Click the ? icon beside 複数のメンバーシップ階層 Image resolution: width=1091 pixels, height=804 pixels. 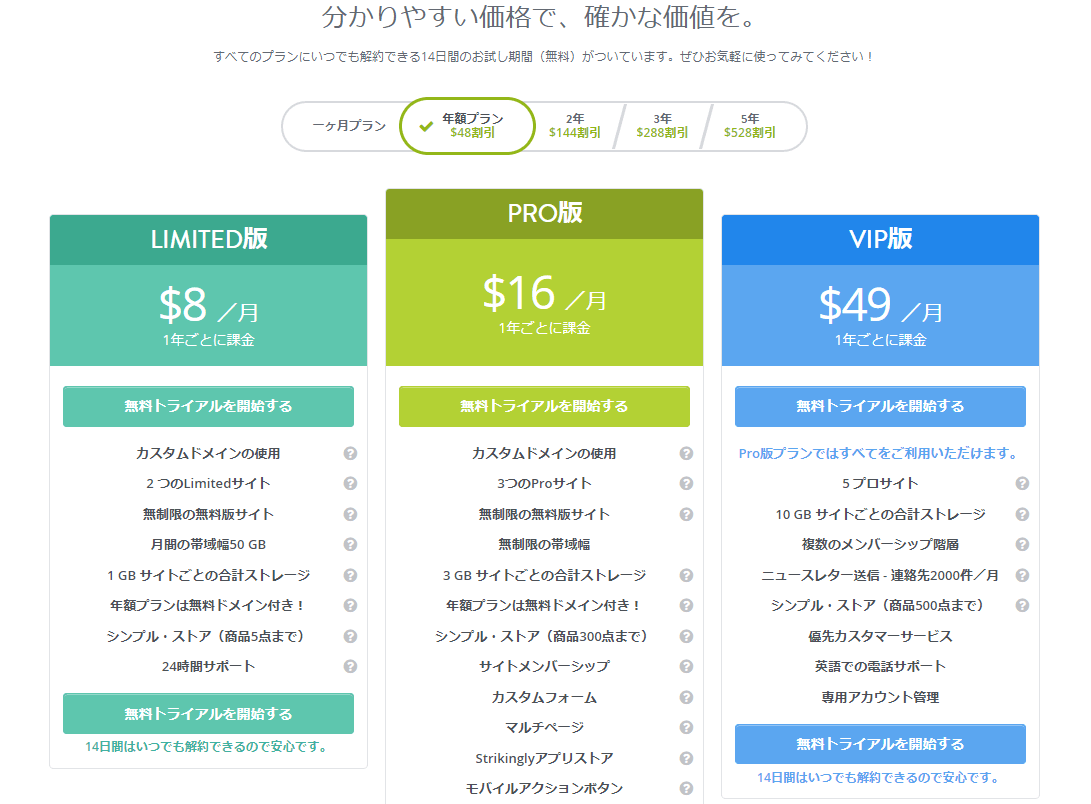pyautogui.click(x=1022, y=543)
